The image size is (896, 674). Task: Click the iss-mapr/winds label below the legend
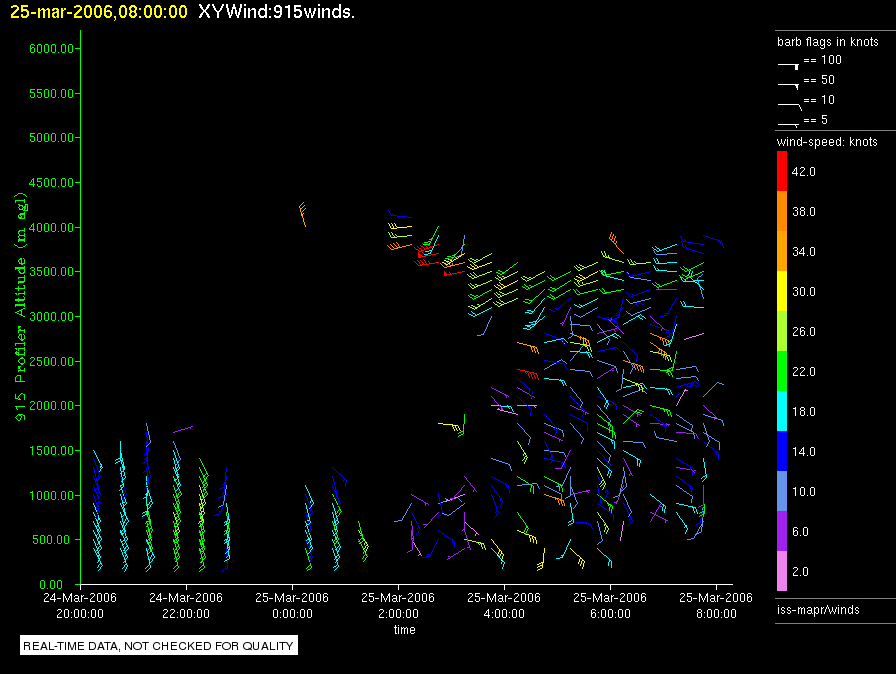click(818, 609)
